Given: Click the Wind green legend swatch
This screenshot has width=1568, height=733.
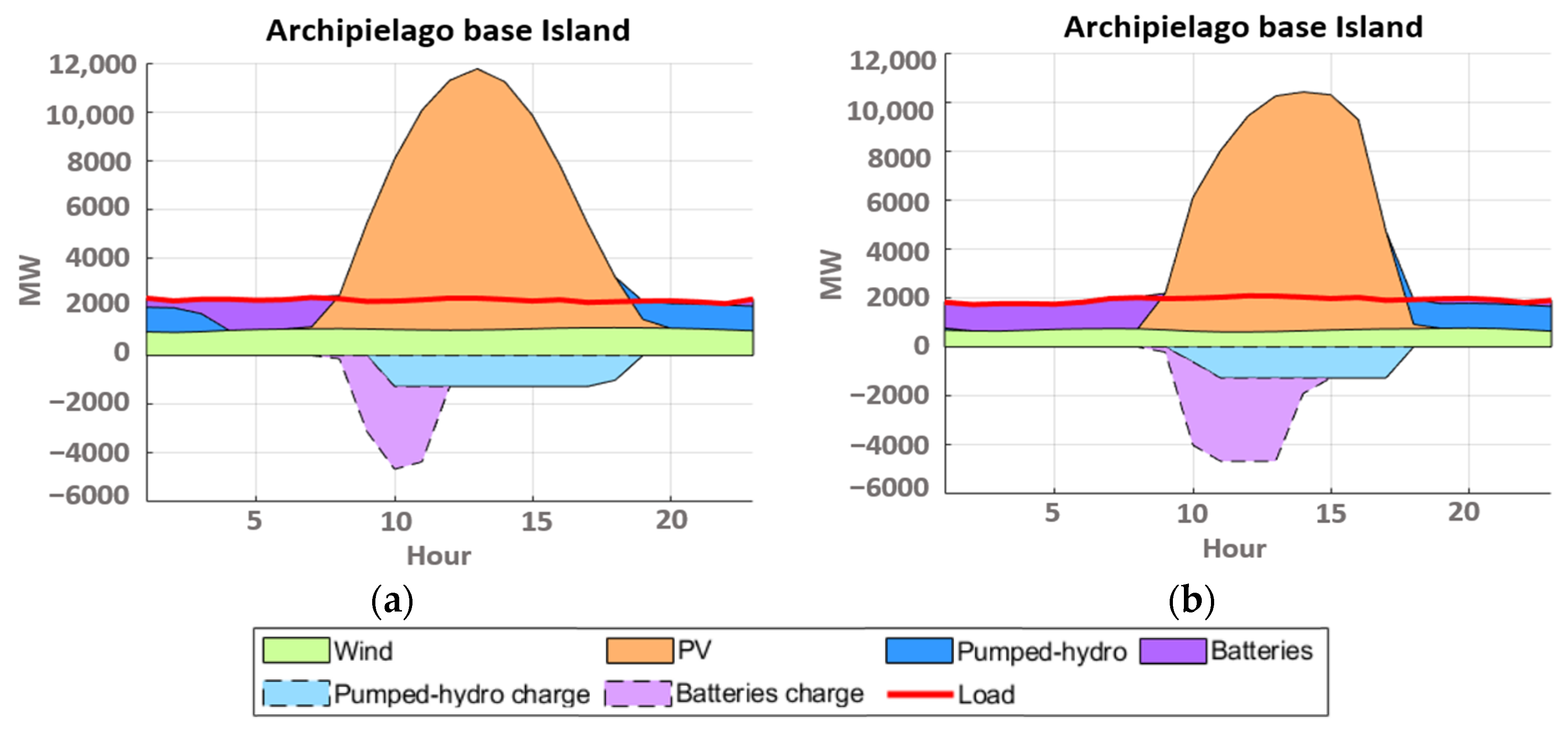Looking at the screenshot, I should (296, 650).
